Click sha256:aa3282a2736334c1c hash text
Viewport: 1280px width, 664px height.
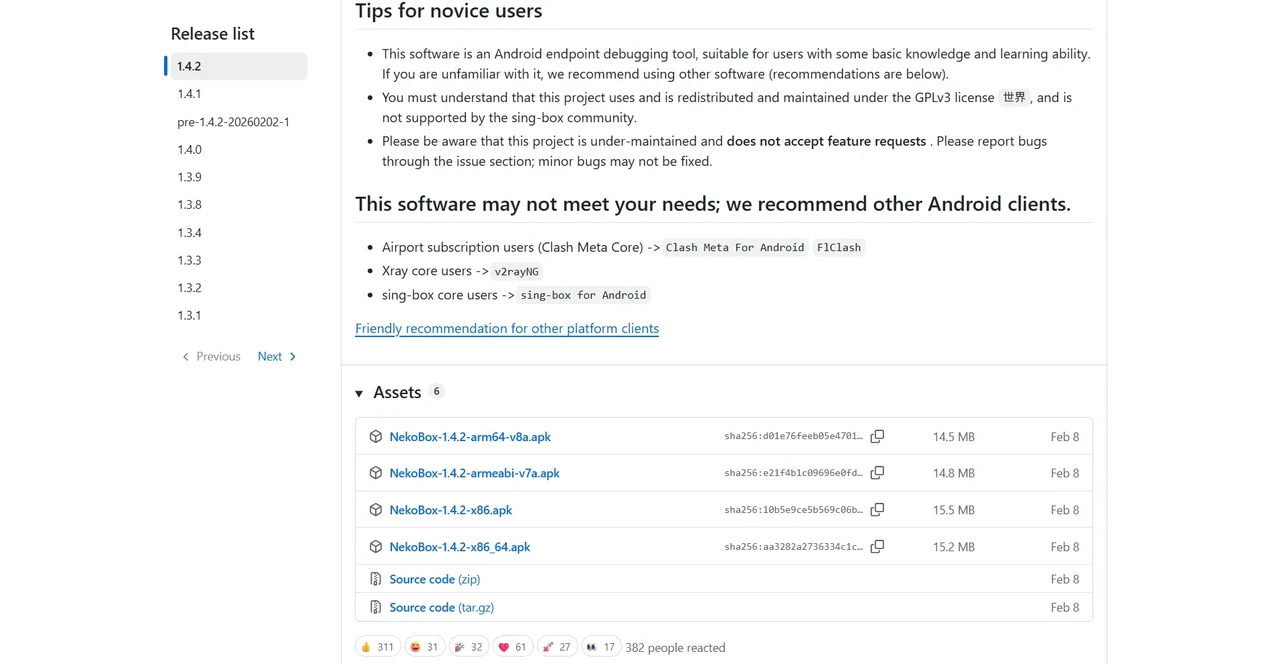(793, 547)
